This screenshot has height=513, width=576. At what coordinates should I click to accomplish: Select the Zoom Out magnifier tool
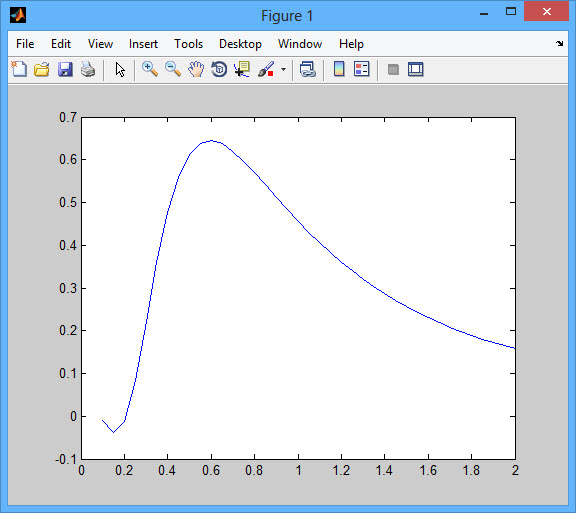(173, 69)
